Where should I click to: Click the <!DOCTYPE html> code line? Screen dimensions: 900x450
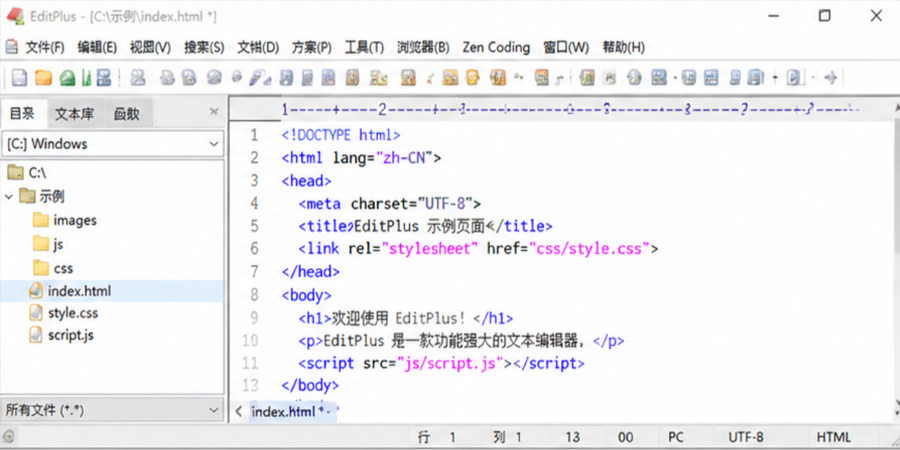(x=341, y=135)
